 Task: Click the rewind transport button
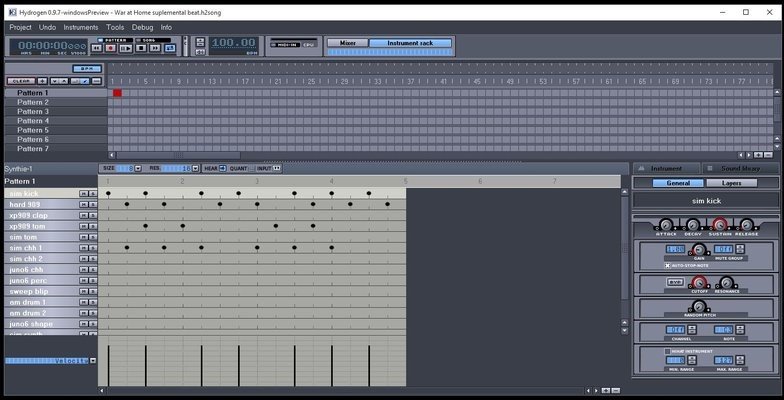pyautogui.click(x=97, y=48)
